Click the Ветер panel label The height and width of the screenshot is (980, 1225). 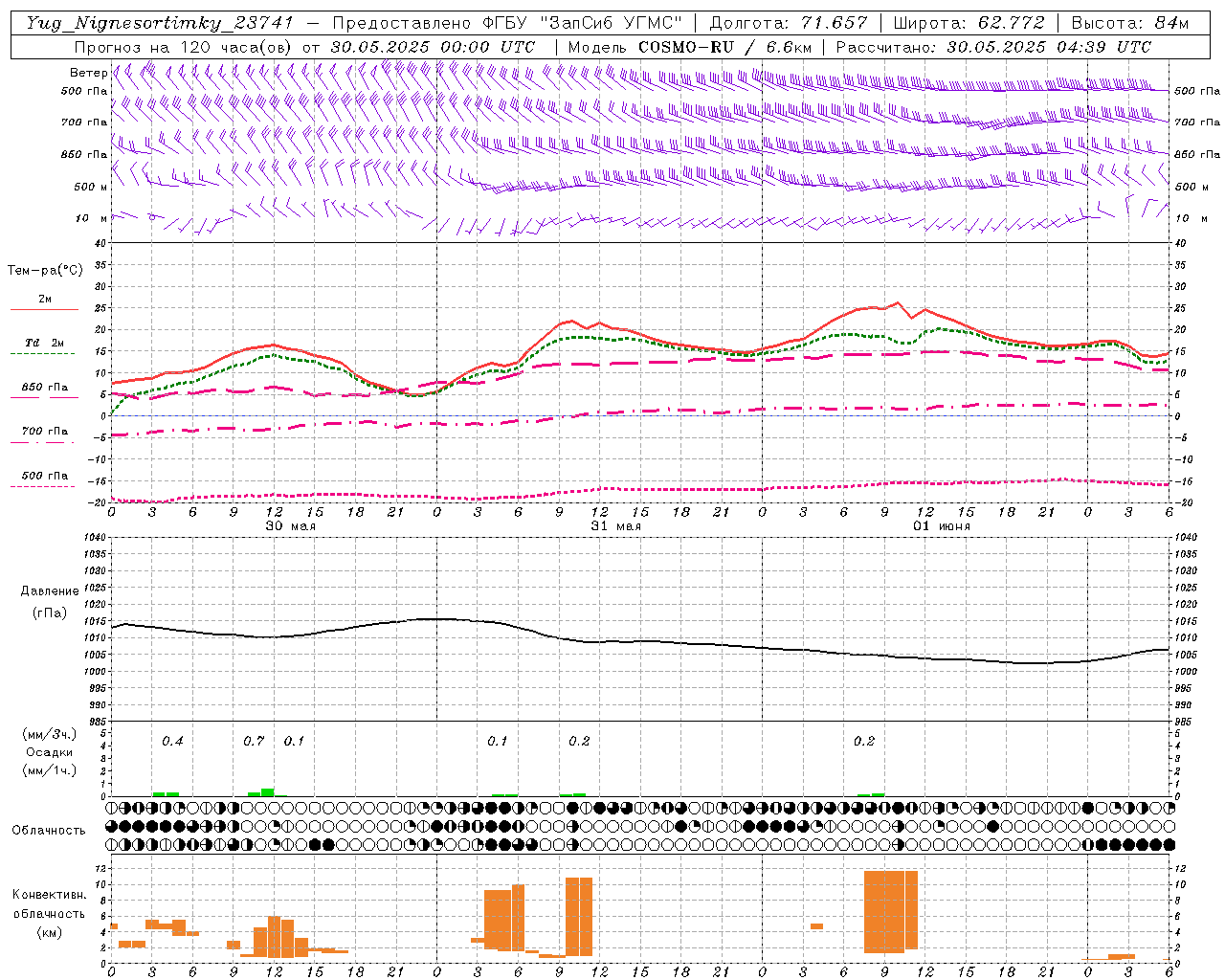tap(88, 73)
